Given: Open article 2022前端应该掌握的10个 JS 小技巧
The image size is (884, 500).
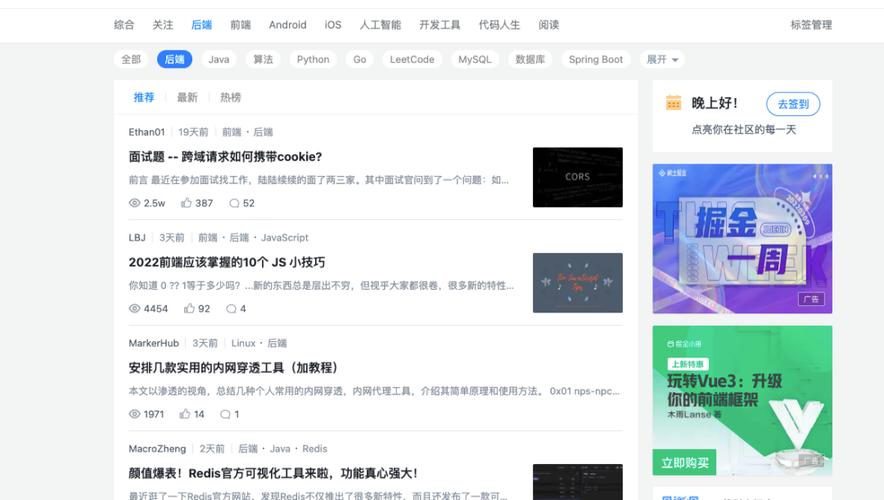Looking at the screenshot, I should point(227,262).
